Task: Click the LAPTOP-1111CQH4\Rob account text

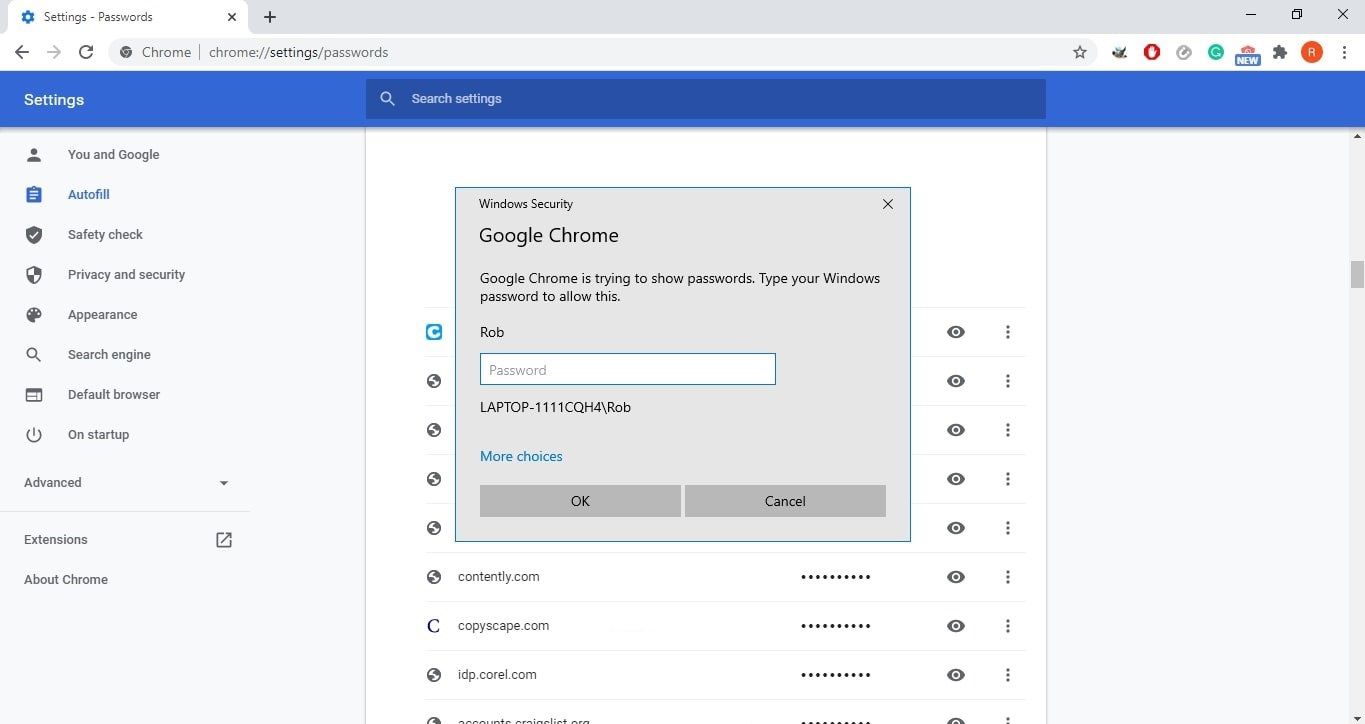Action: (555, 407)
